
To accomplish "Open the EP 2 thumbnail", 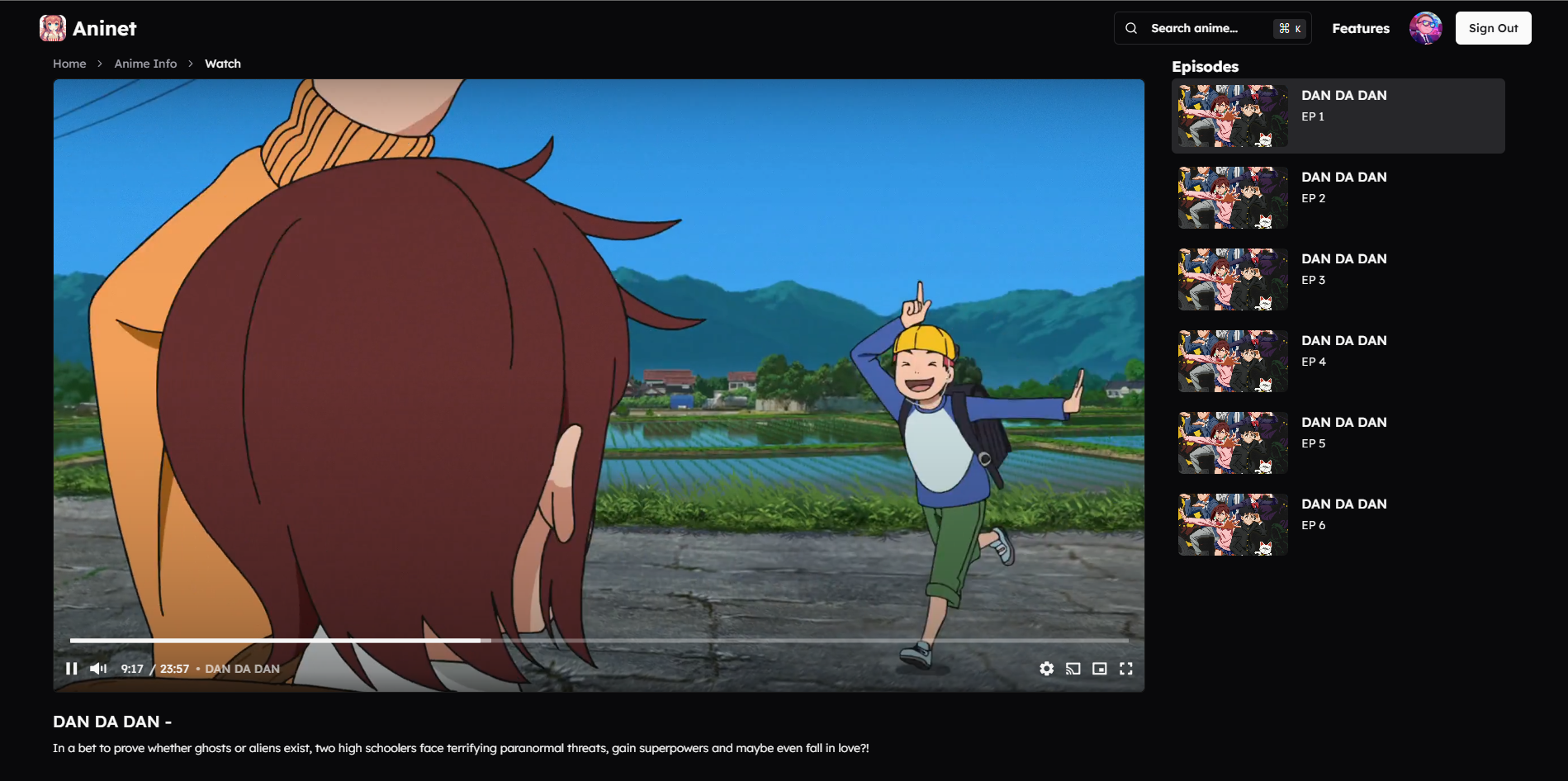I will [x=1233, y=197].
